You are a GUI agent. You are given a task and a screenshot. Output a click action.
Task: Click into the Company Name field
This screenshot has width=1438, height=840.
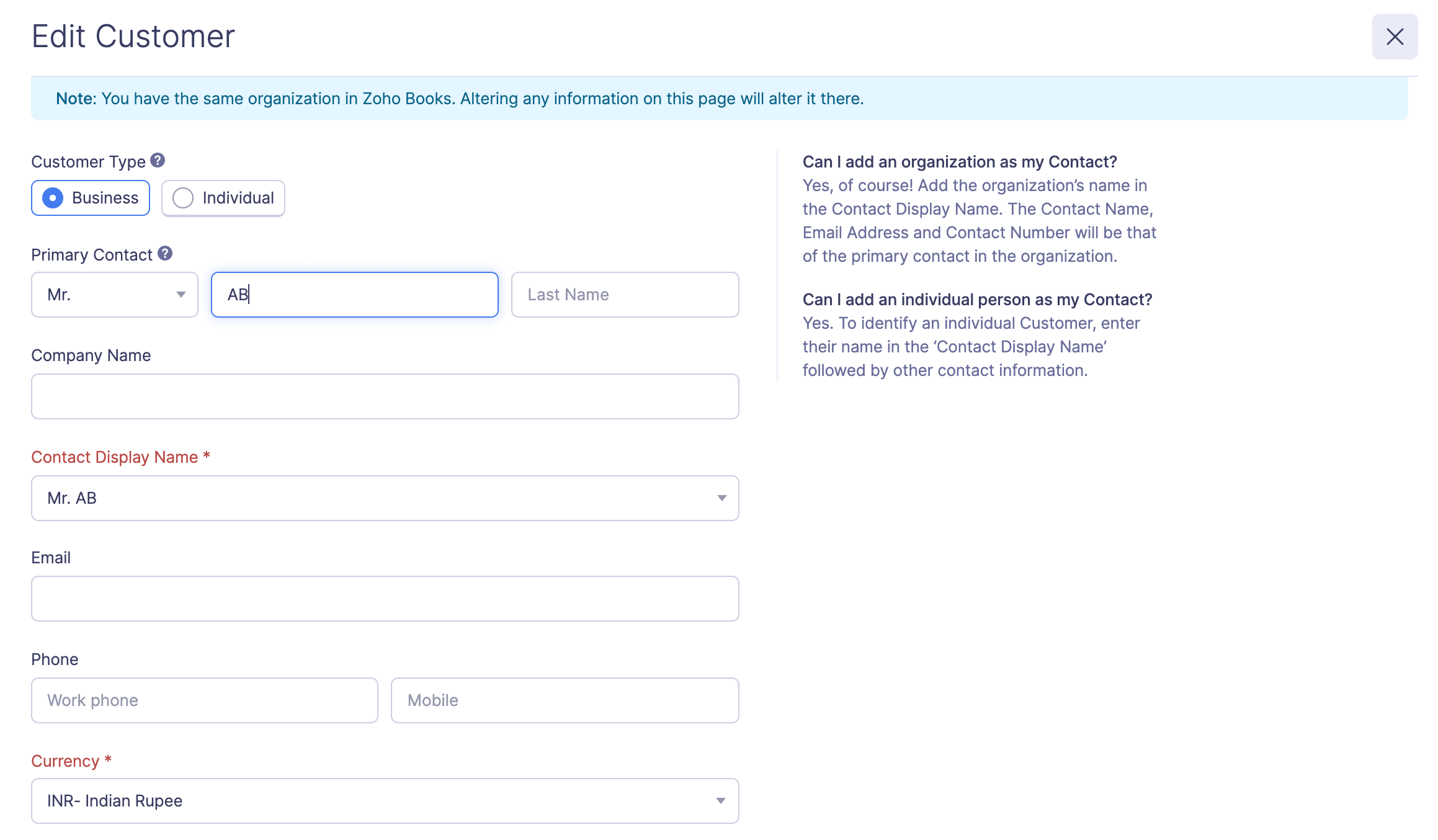click(x=385, y=396)
